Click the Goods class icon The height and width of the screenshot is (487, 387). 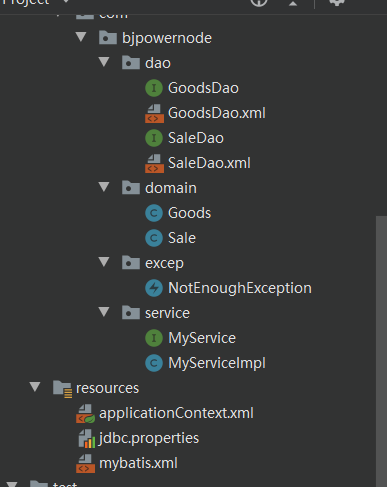click(x=154, y=213)
